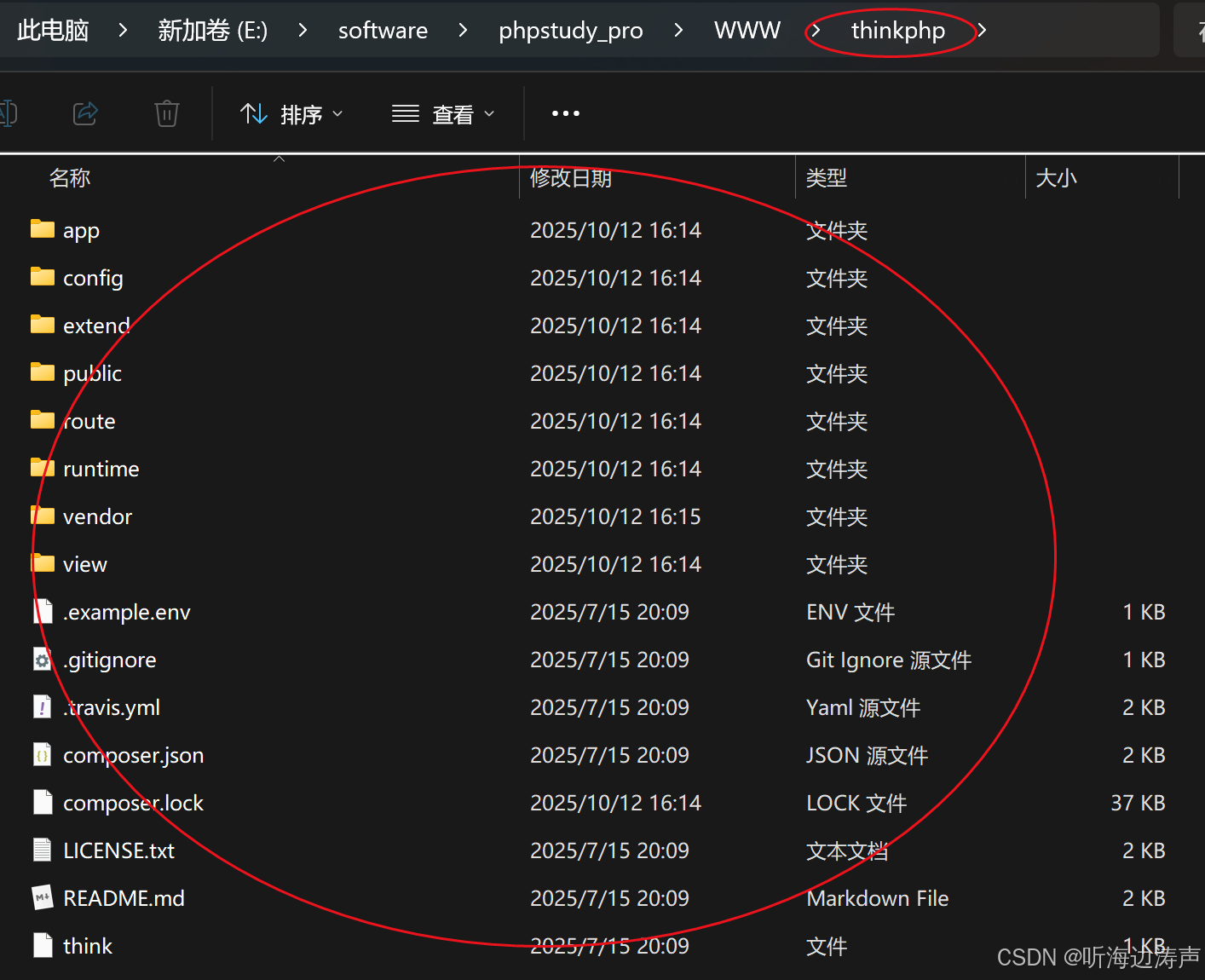The height and width of the screenshot is (980, 1205).
Task: Sort by 修改日期 column header
Action: coord(571,178)
